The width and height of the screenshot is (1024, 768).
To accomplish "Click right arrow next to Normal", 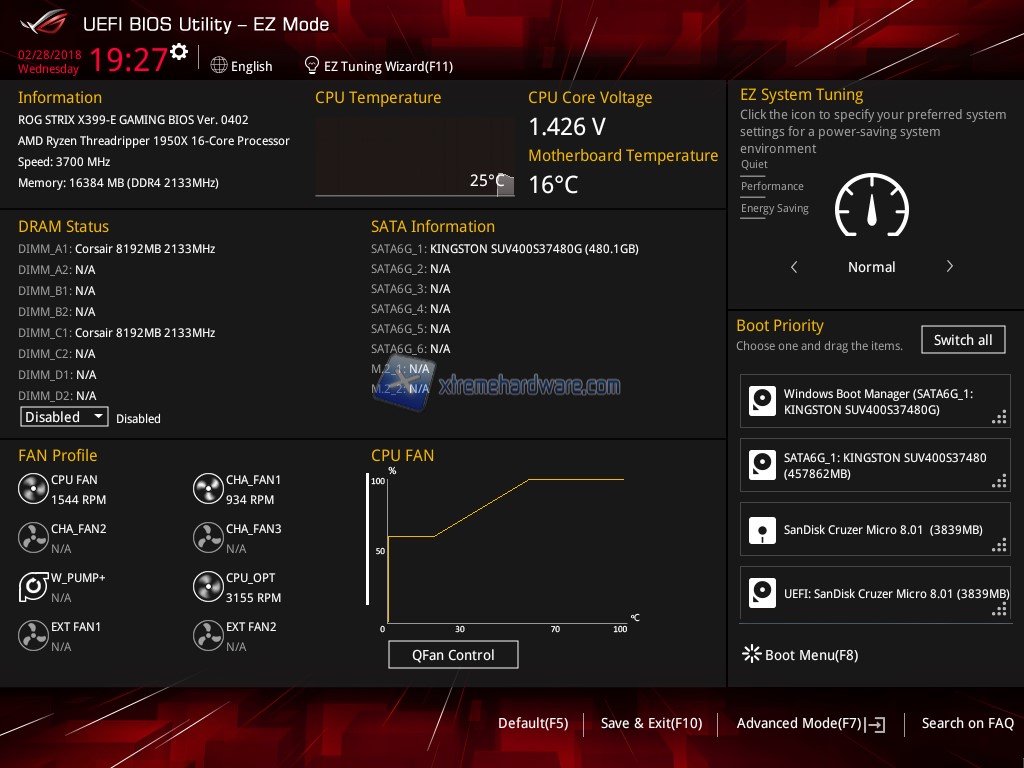I will click(x=949, y=267).
